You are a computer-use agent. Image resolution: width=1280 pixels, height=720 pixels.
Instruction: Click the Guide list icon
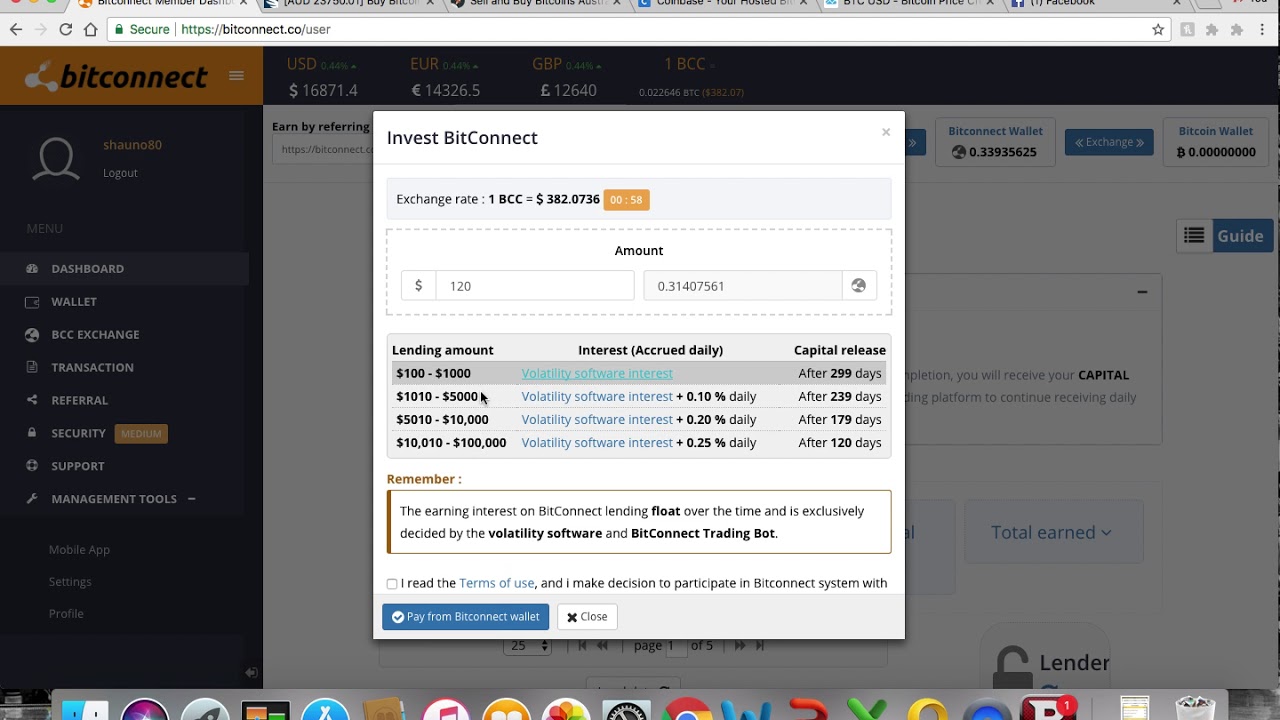pos(1194,236)
